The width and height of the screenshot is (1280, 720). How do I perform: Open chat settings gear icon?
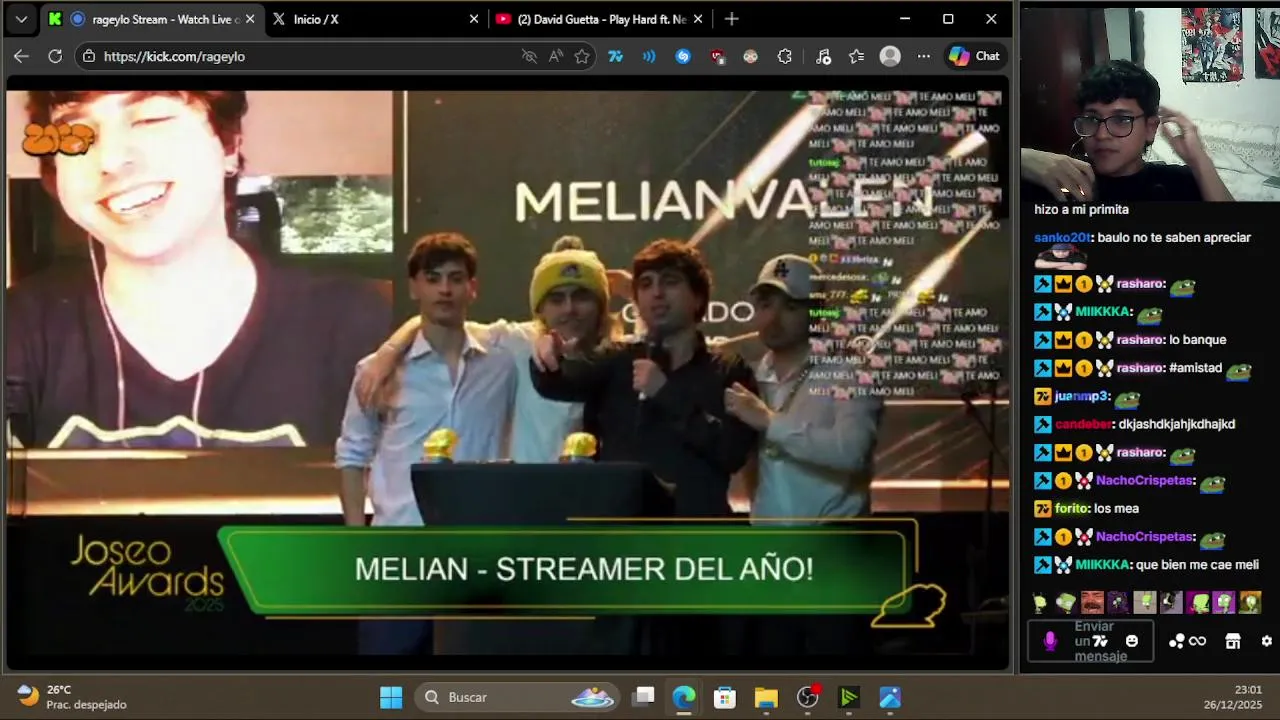[1267, 641]
